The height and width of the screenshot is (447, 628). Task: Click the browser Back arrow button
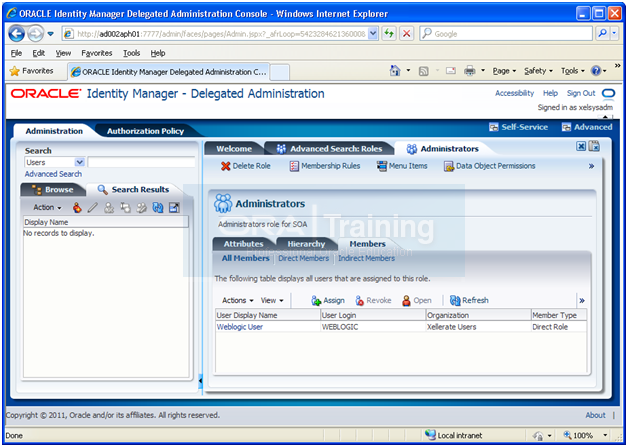click(x=17, y=34)
